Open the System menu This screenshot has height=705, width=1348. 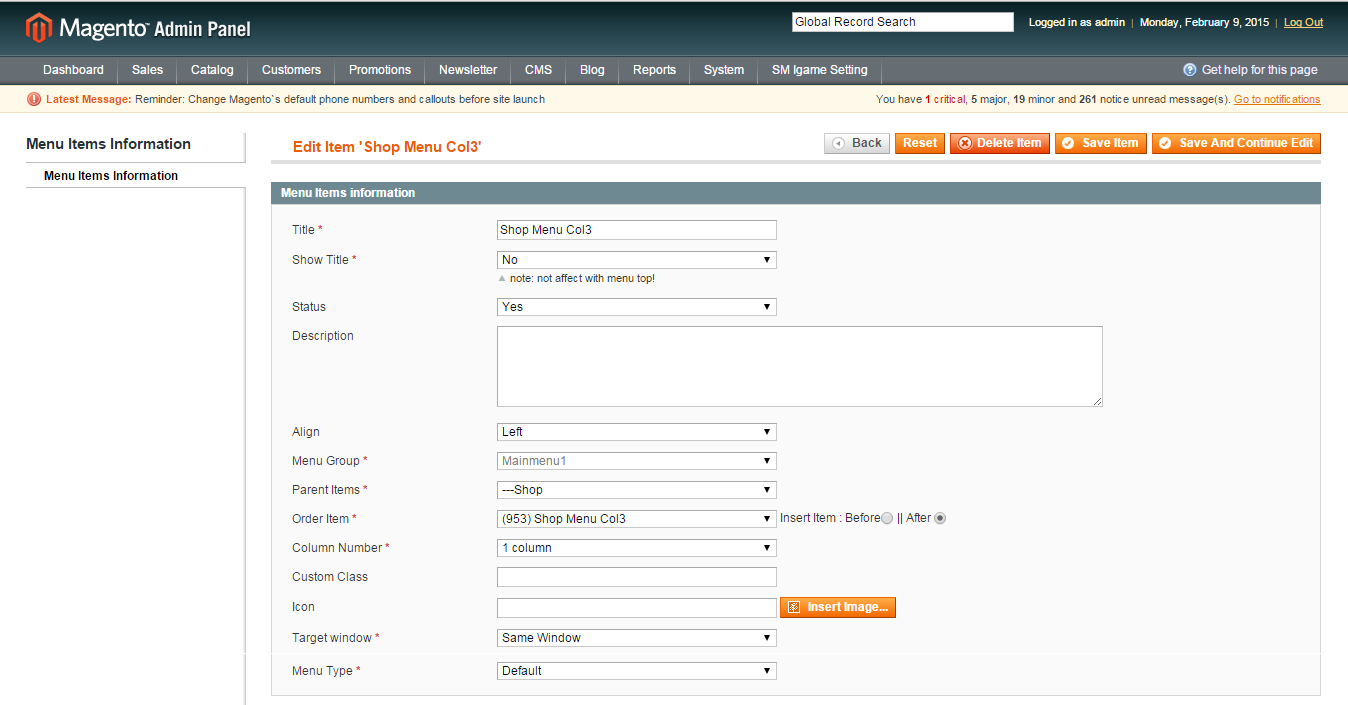[724, 70]
